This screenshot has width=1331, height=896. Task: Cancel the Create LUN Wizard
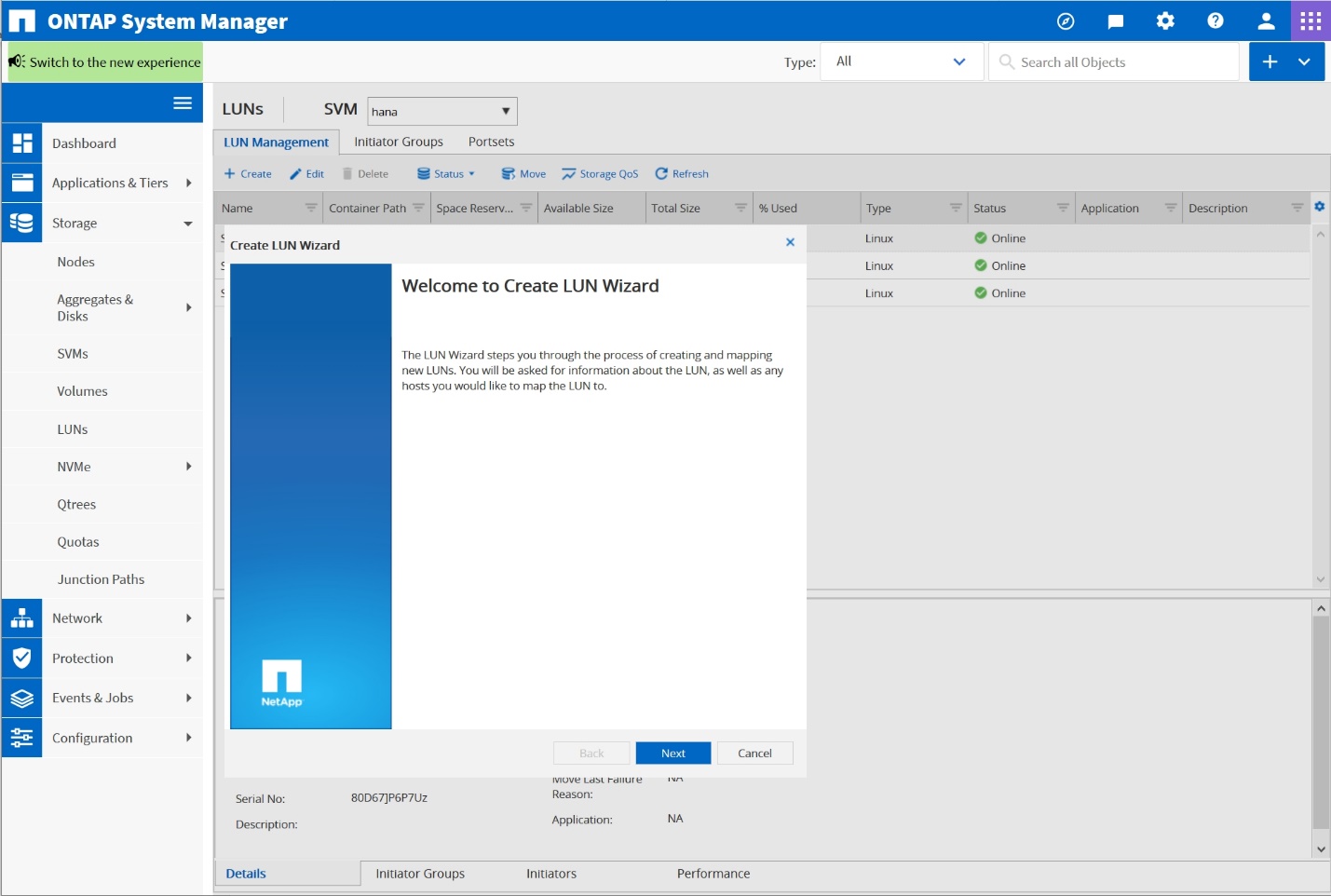pos(754,753)
